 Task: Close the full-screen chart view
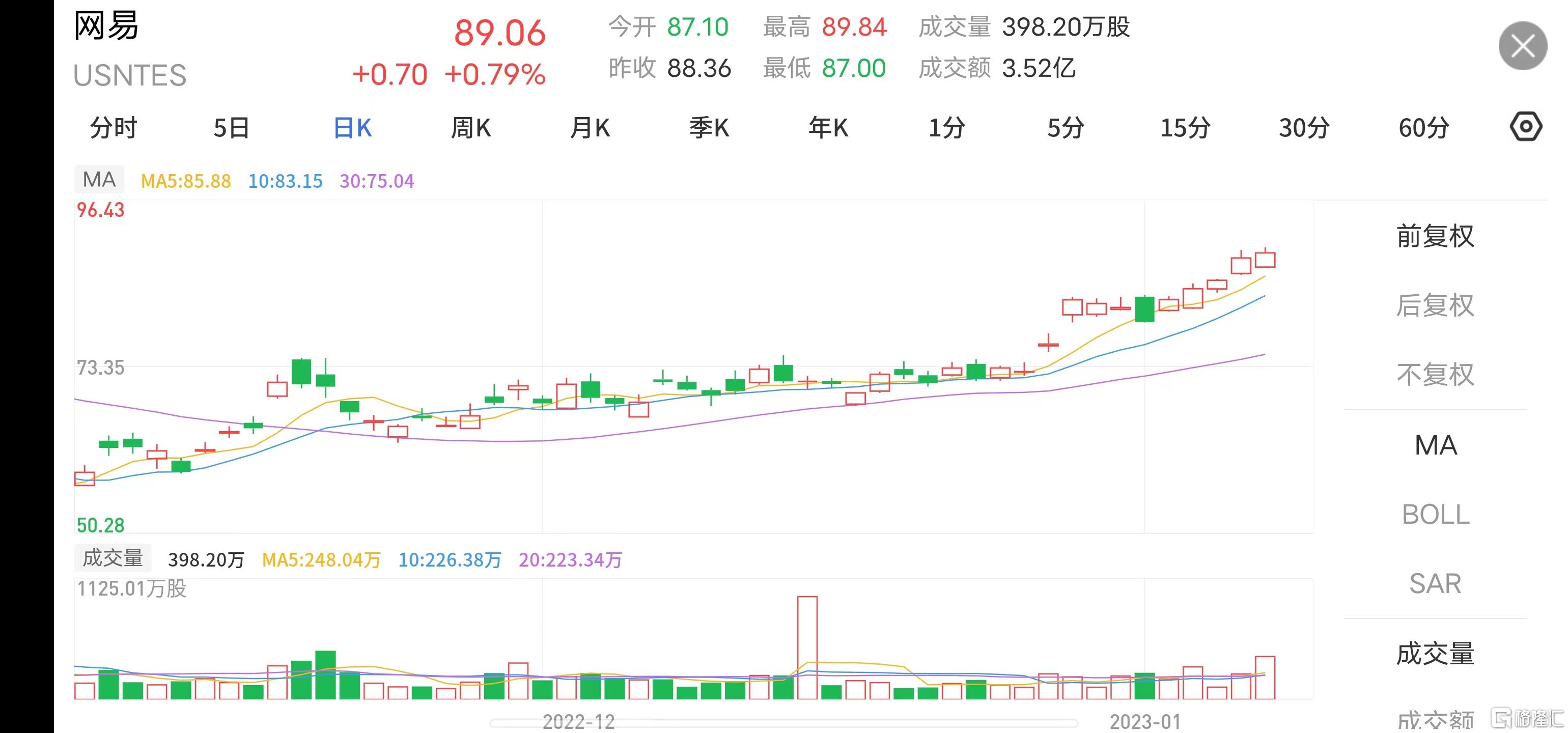[x=1522, y=46]
